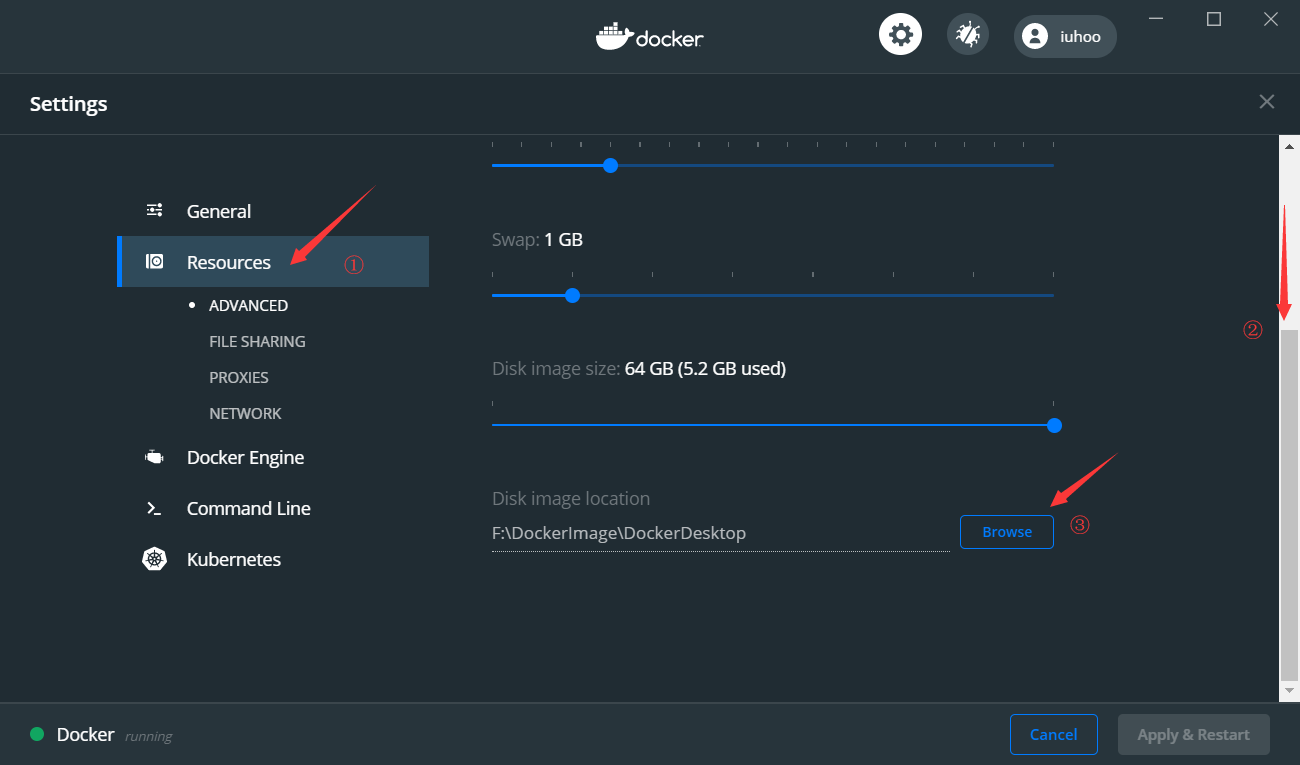Switch to the FILE SHARING subsection
Screen dimensions: 1300x765
coord(257,341)
